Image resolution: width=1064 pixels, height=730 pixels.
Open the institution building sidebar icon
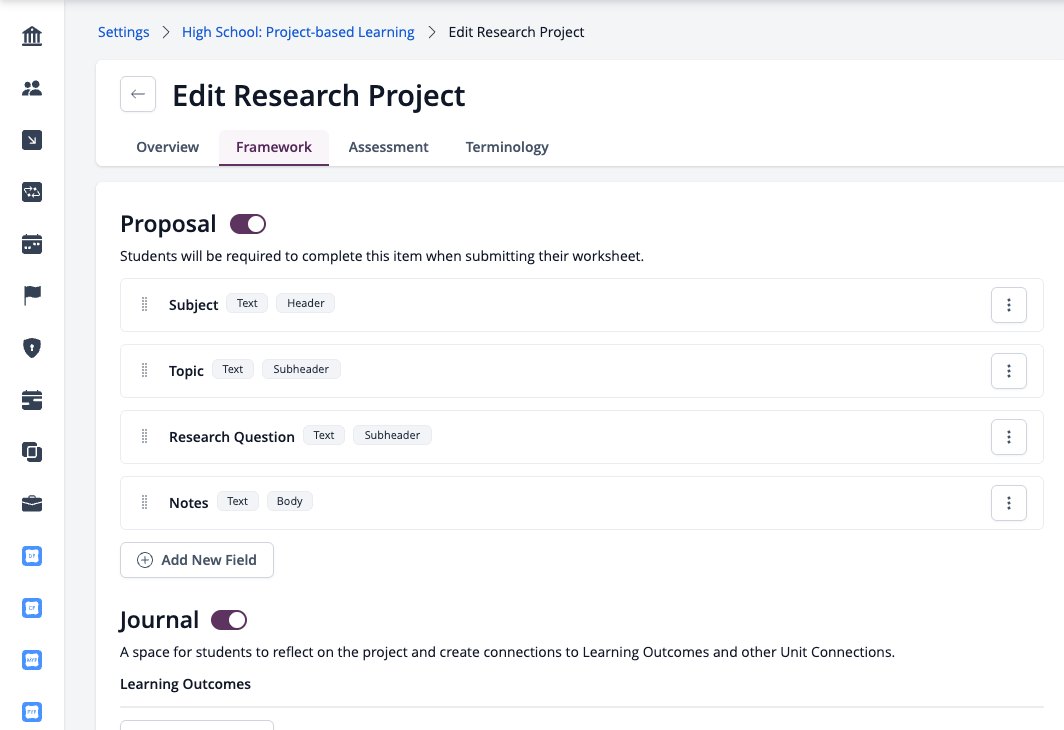point(32,36)
